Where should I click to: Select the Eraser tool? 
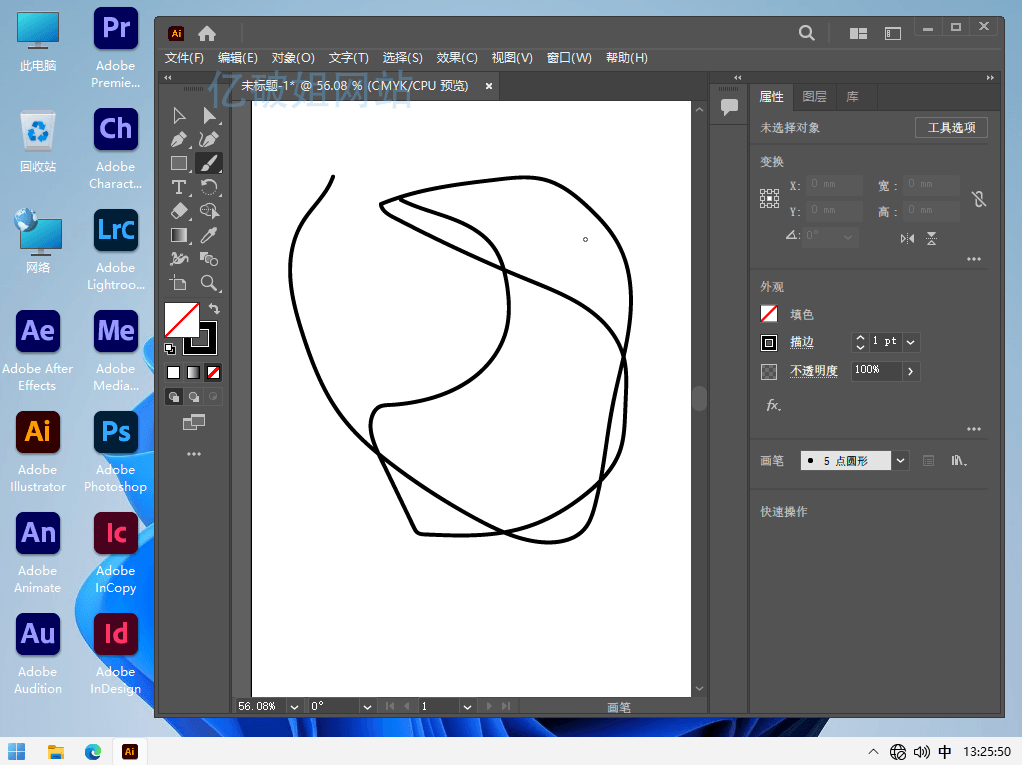[x=178, y=211]
